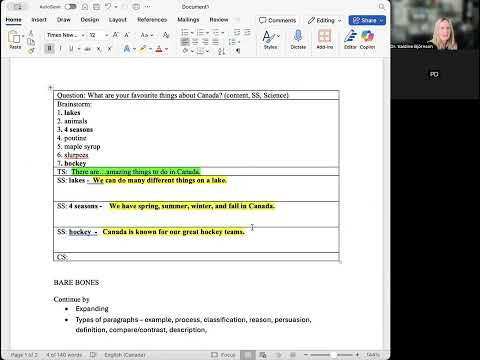The width and height of the screenshot is (480, 360).
Task: Click the Save icon in title bar
Action: click(x=96, y=7)
